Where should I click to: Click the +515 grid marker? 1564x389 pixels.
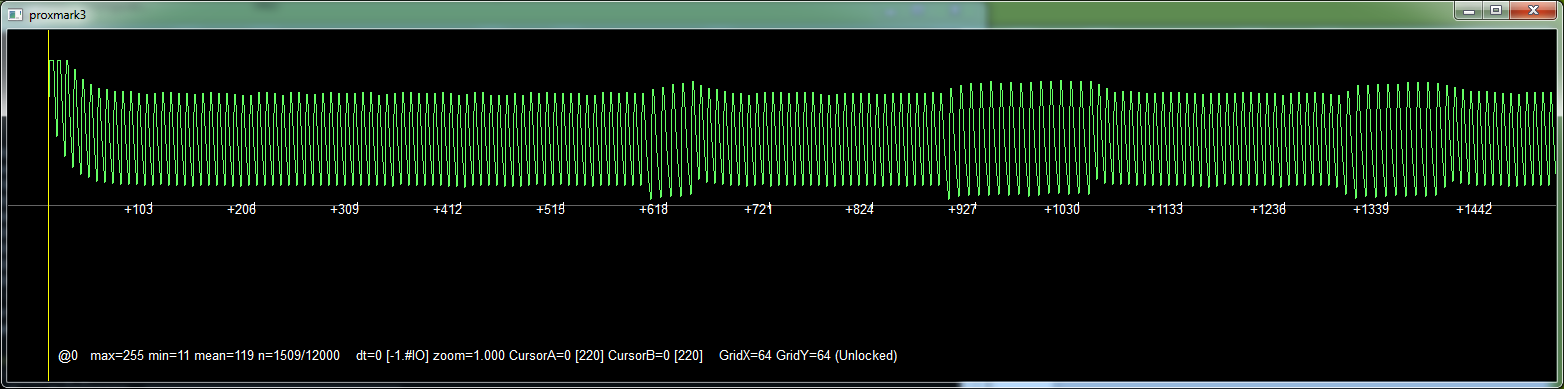coord(551,209)
